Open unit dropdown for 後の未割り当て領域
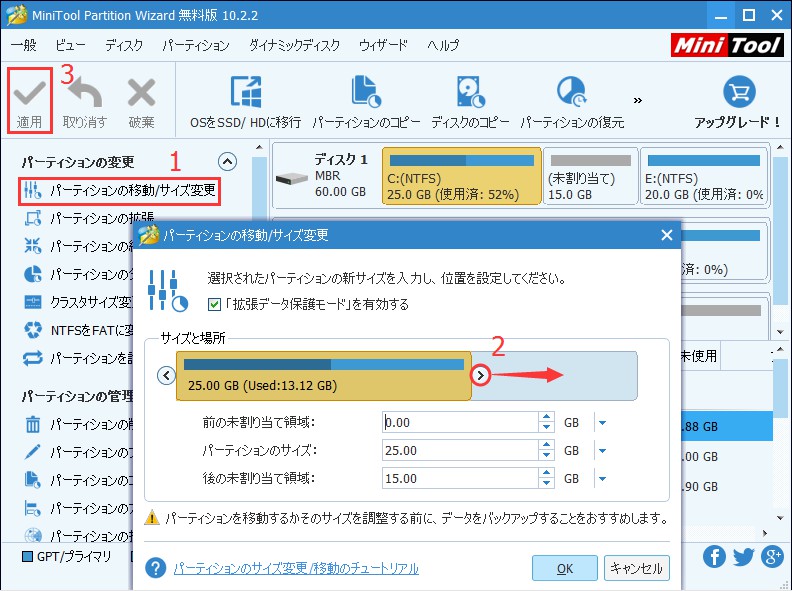The width and height of the screenshot is (792, 591). point(602,478)
